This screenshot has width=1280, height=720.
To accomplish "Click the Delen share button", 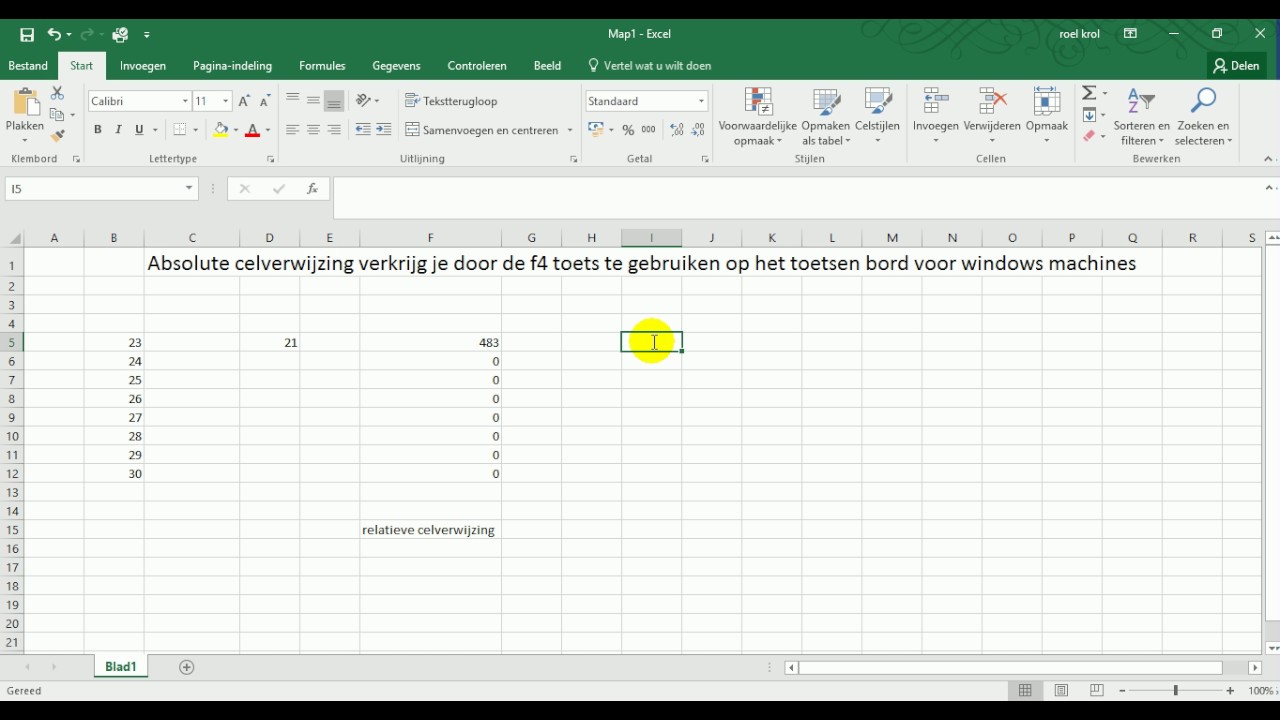I will (x=1237, y=66).
